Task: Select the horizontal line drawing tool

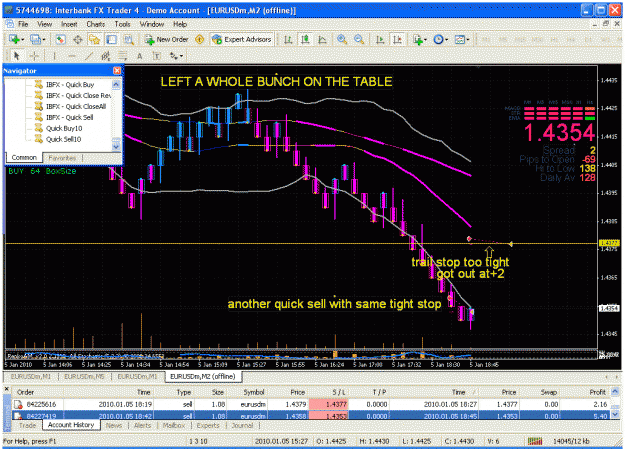Action: (72, 56)
